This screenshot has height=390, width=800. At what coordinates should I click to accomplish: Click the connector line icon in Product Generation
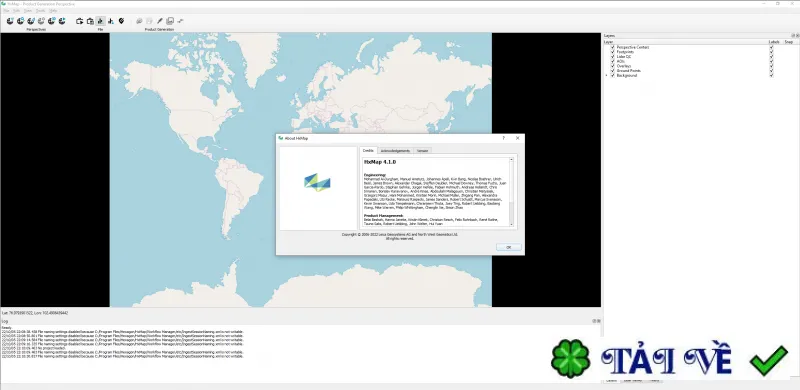pos(180,21)
